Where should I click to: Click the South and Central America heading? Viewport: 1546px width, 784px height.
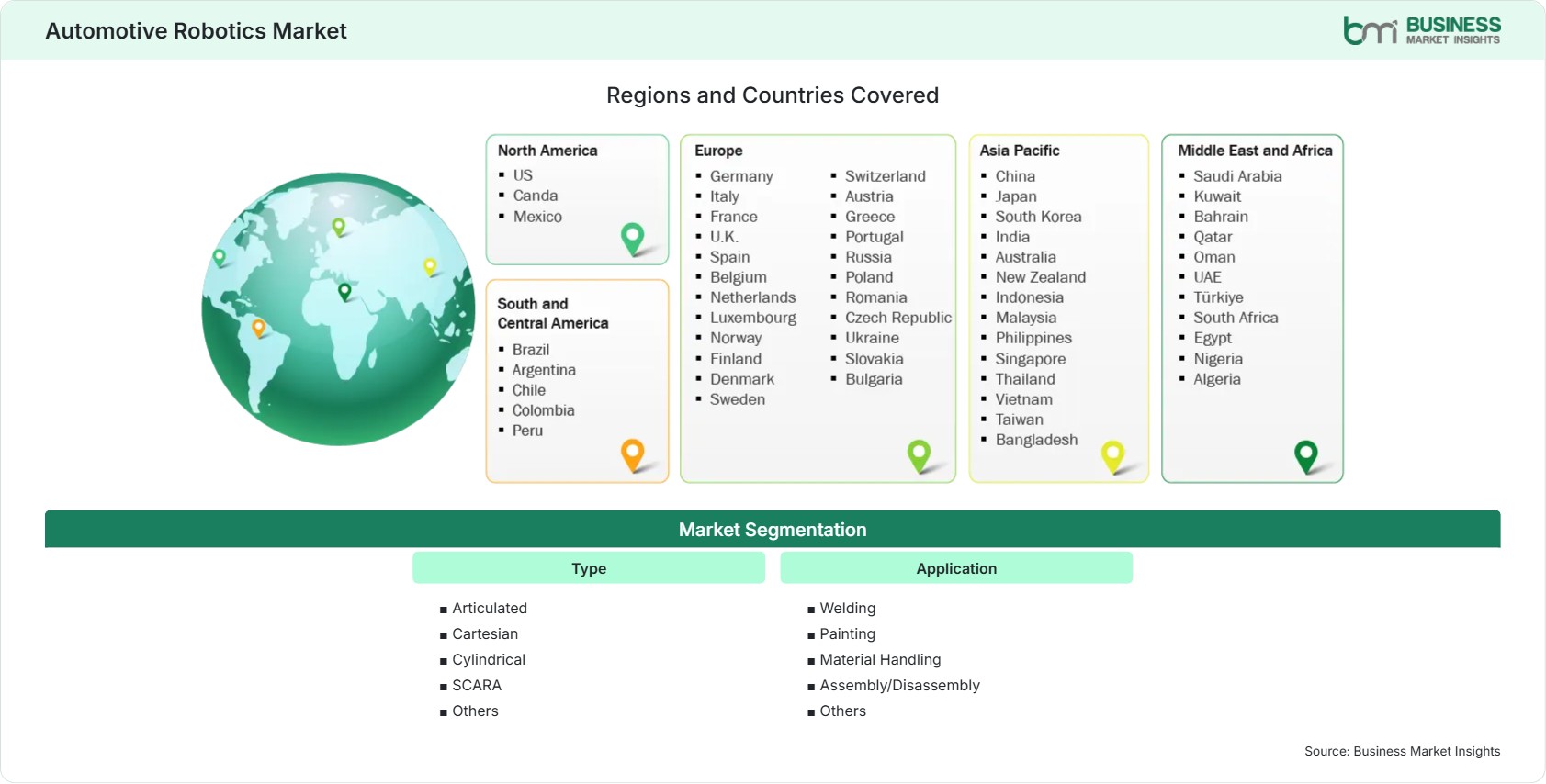(x=553, y=313)
